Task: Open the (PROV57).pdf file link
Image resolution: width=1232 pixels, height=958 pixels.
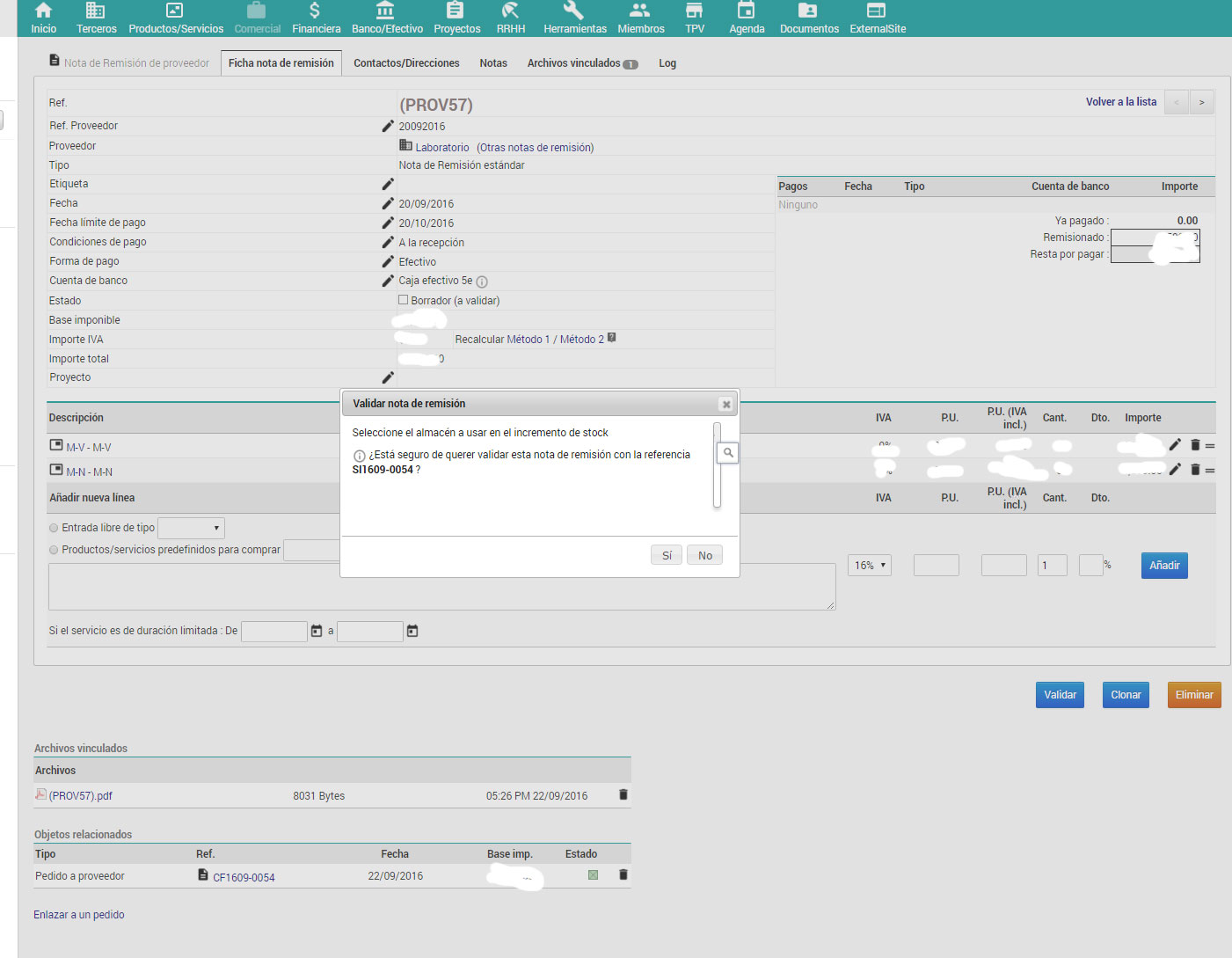Action: click(x=81, y=796)
